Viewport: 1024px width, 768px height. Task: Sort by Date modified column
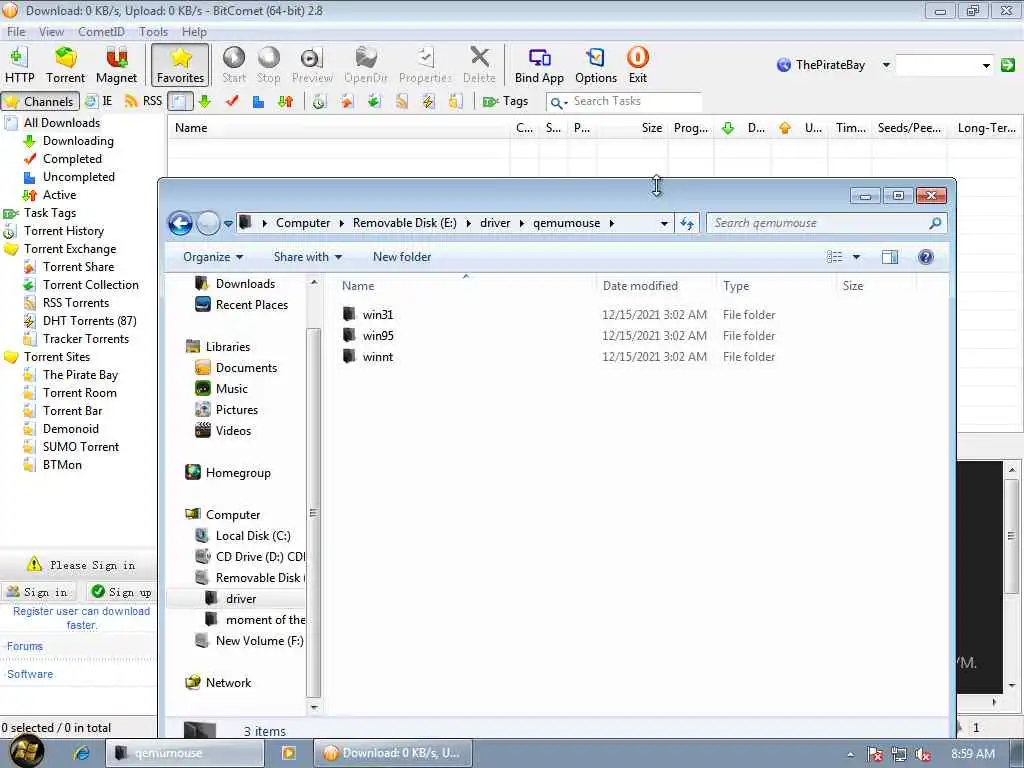(655, 286)
